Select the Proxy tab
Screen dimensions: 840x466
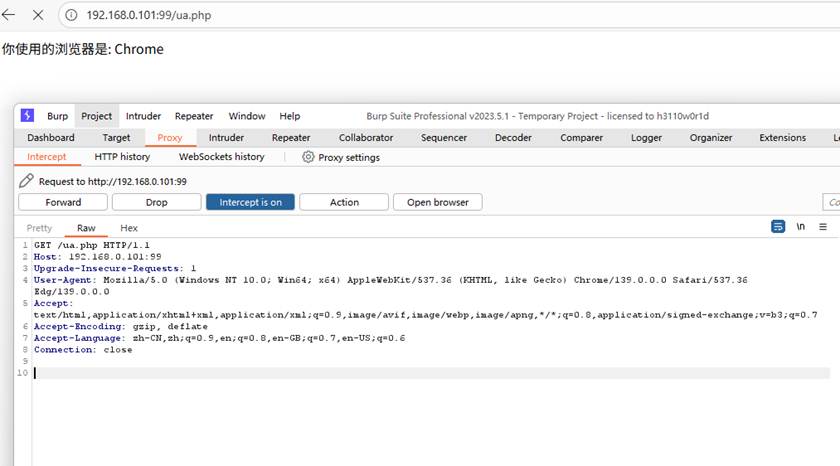[x=170, y=138]
